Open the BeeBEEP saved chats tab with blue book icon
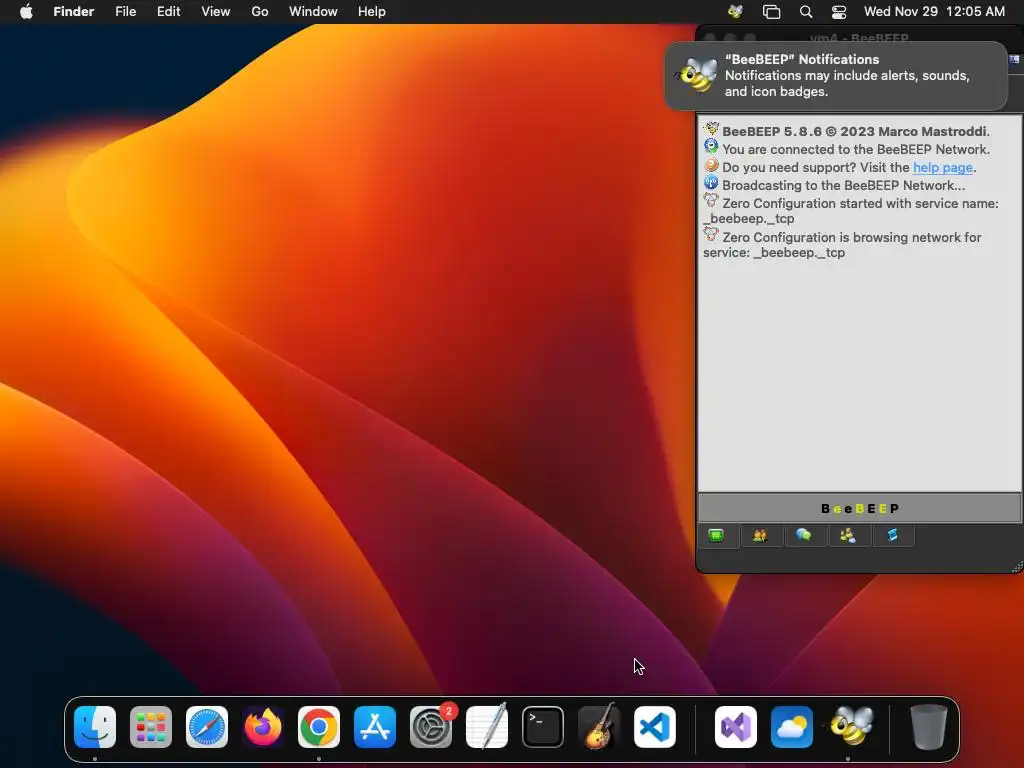This screenshot has height=768, width=1024. pos(892,536)
